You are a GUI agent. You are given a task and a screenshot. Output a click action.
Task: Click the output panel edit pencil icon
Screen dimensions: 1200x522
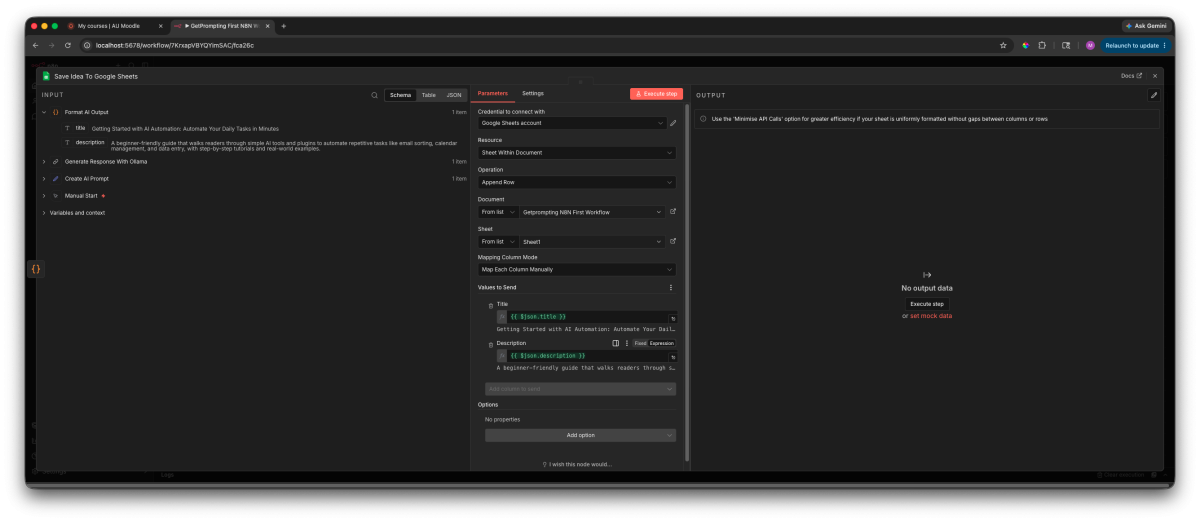pos(1153,95)
